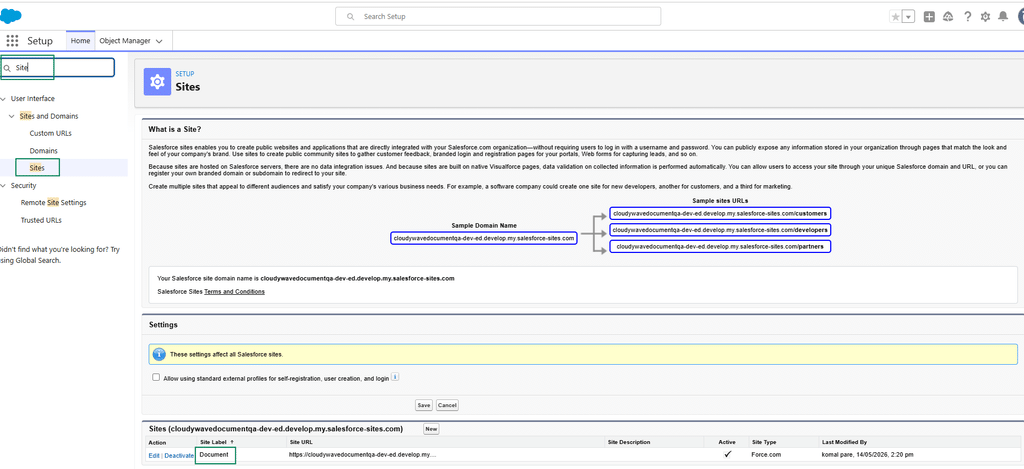
Task: Open the App Launcher grid icon
Action: 12,40
